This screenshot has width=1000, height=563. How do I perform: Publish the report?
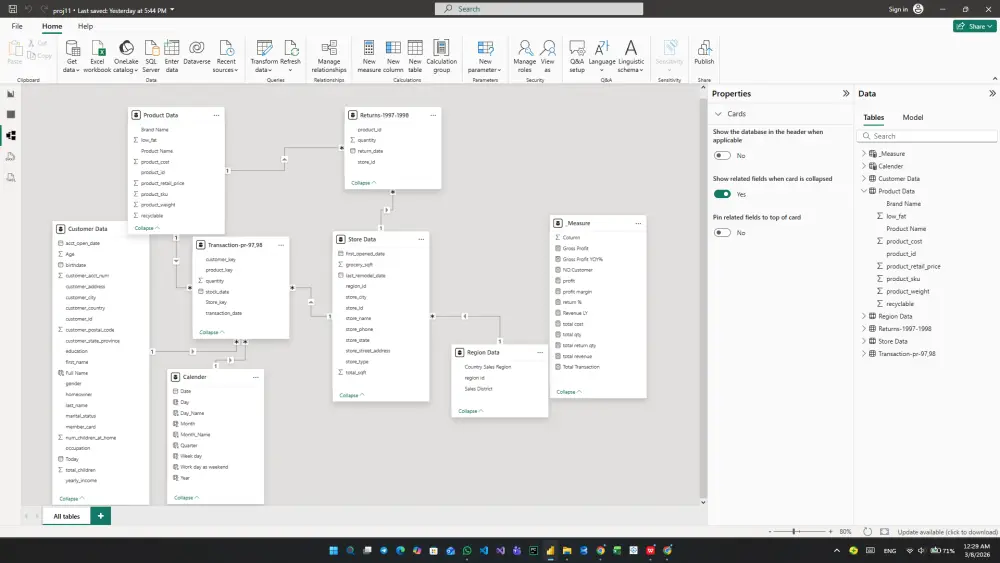click(704, 52)
